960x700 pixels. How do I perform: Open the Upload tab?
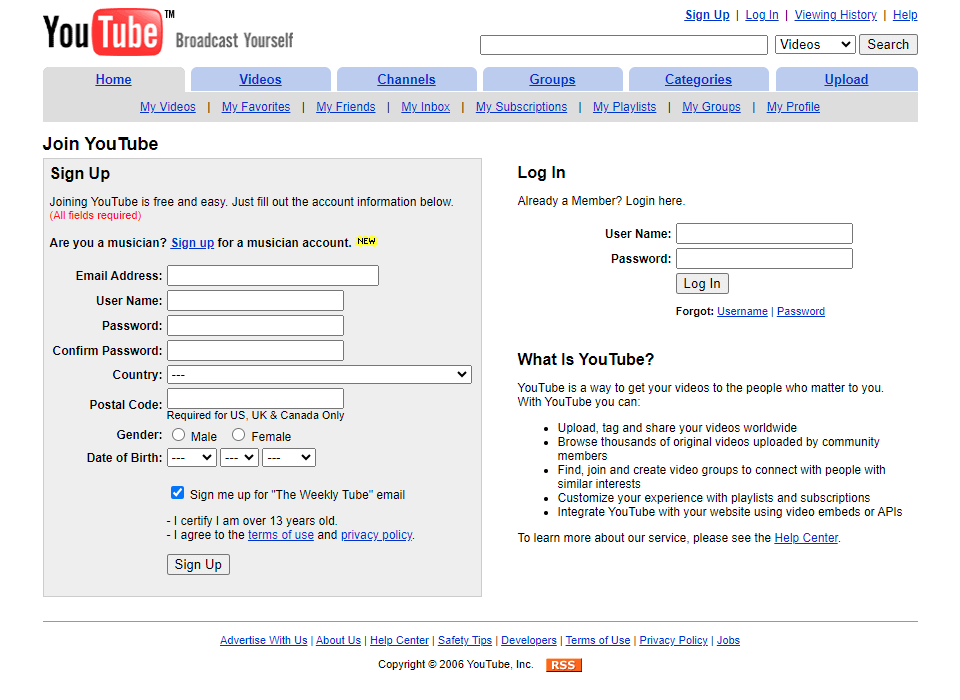tap(847, 80)
